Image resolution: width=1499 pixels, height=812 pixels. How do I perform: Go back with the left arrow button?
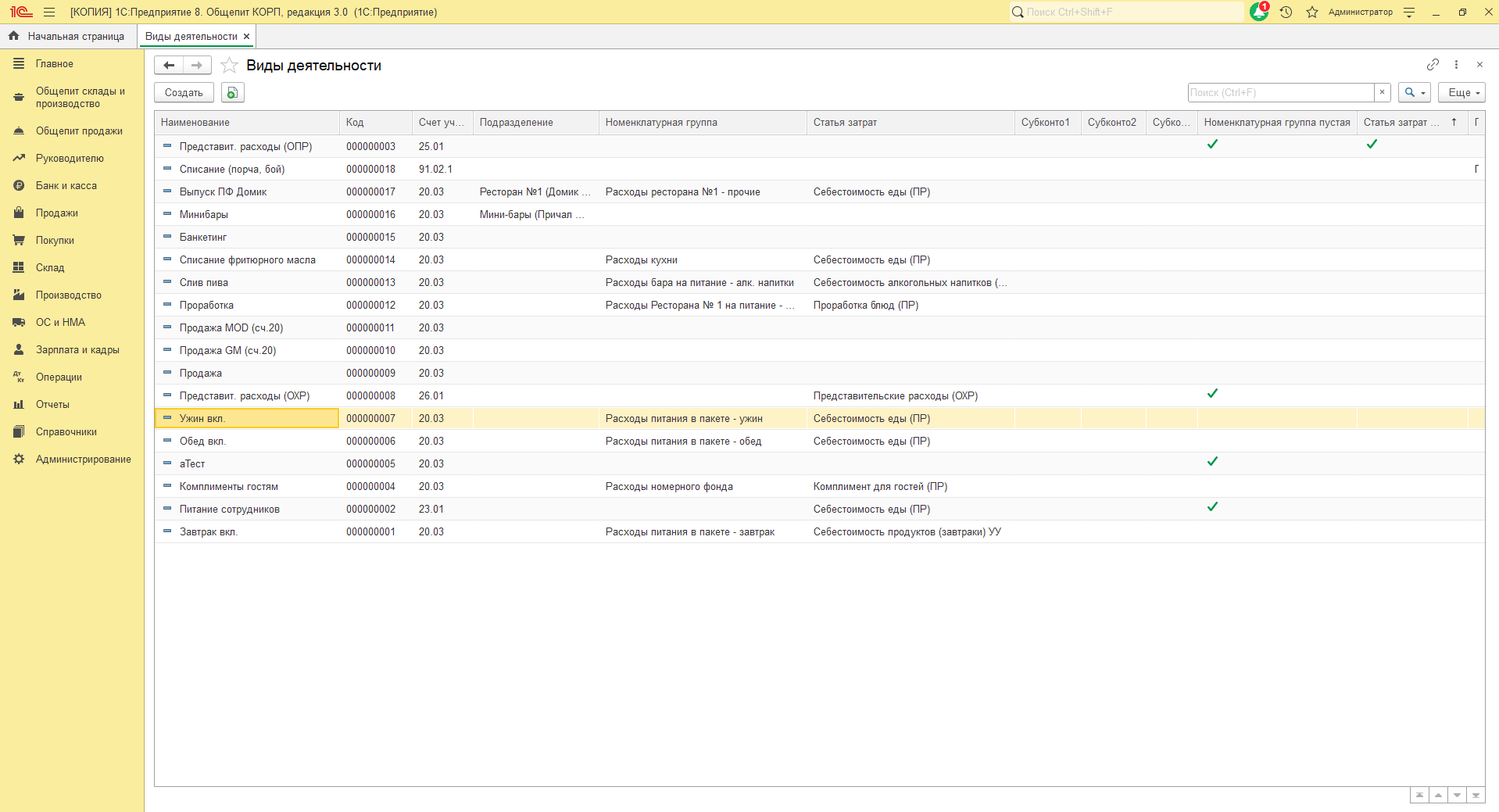[x=169, y=66]
